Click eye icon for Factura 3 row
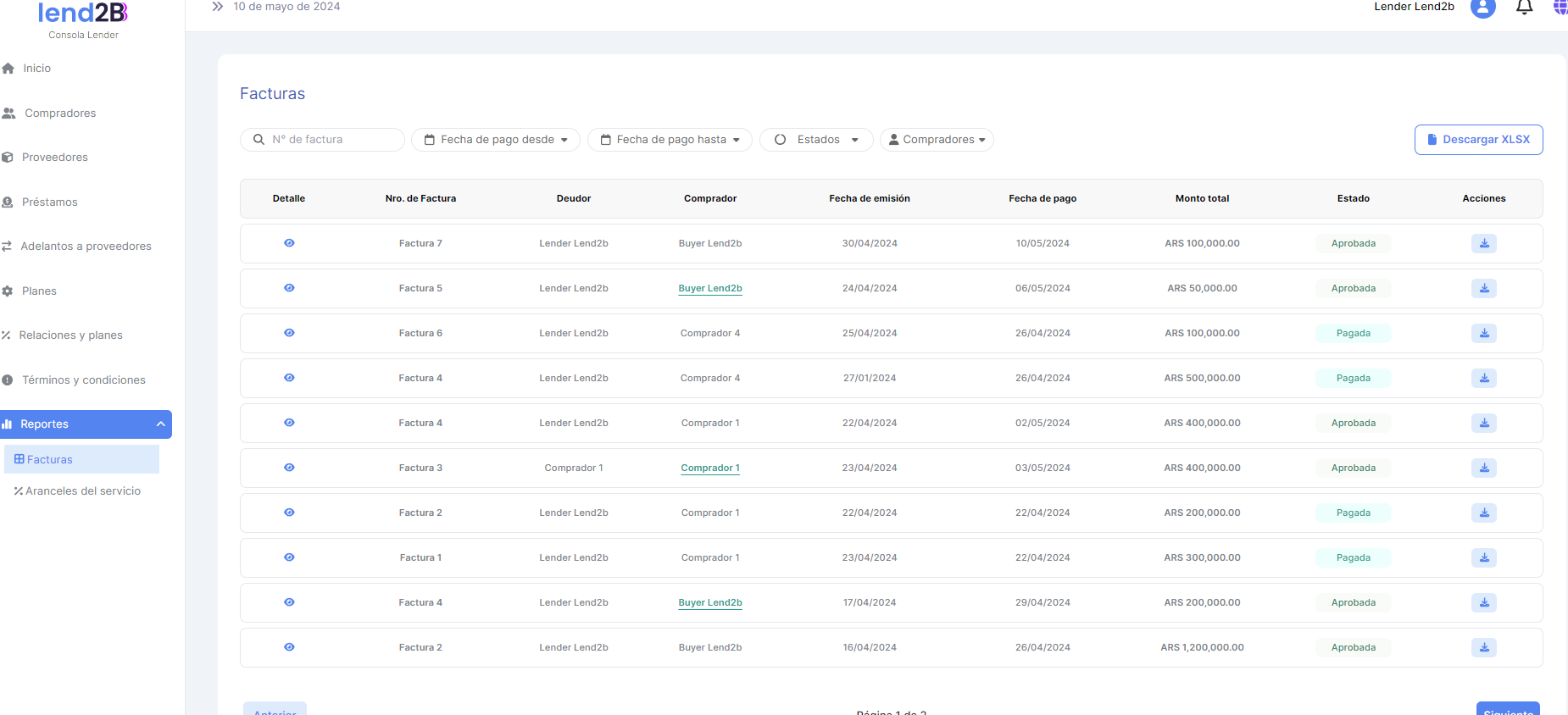The width and height of the screenshot is (1568, 715). 289,468
